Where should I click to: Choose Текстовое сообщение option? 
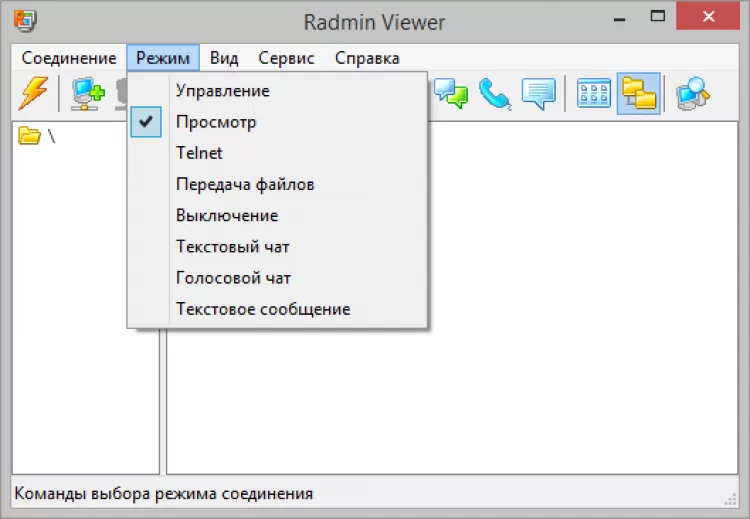(277, 309)
